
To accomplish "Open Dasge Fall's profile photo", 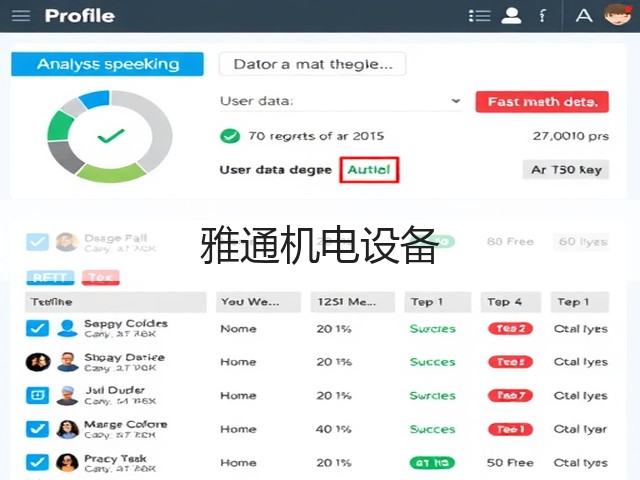I will (67, 242).
